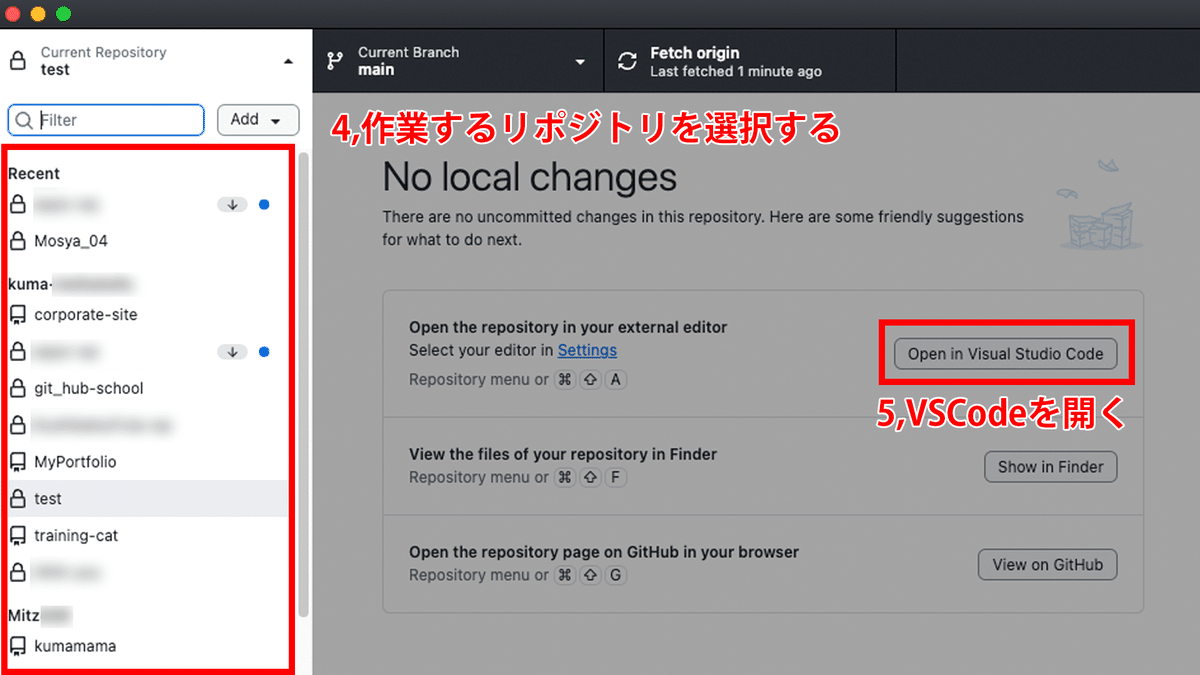1200x675 pixels.
Task: Click the branch icon in the toolbar
Action: tap(335, 61)
